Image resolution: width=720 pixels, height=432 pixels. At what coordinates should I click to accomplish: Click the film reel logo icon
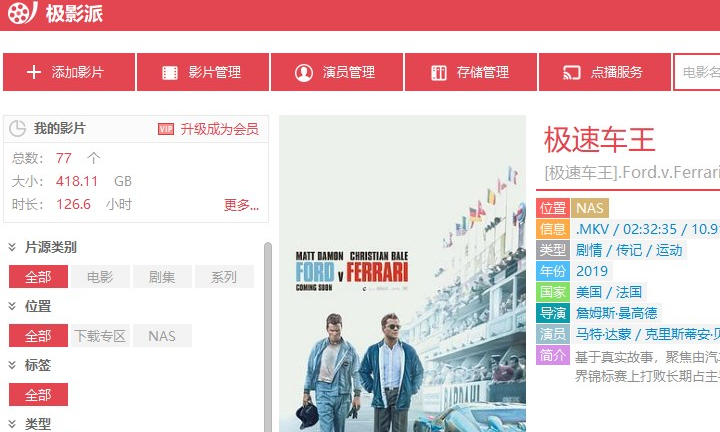tap(22, 12)
